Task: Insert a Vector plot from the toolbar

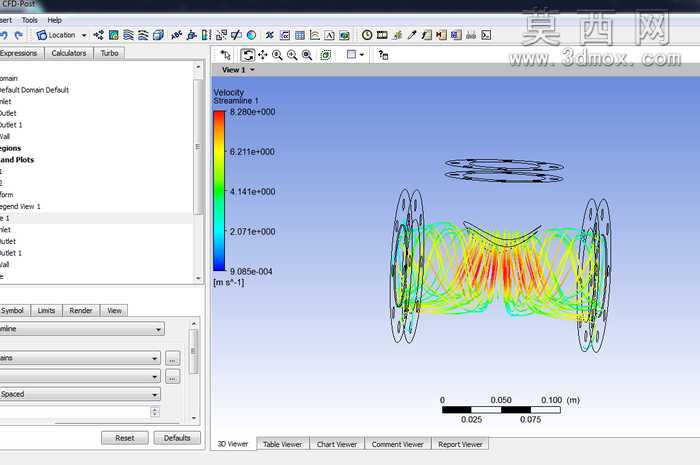Action: pyautogui.click(x=99, y=35)
